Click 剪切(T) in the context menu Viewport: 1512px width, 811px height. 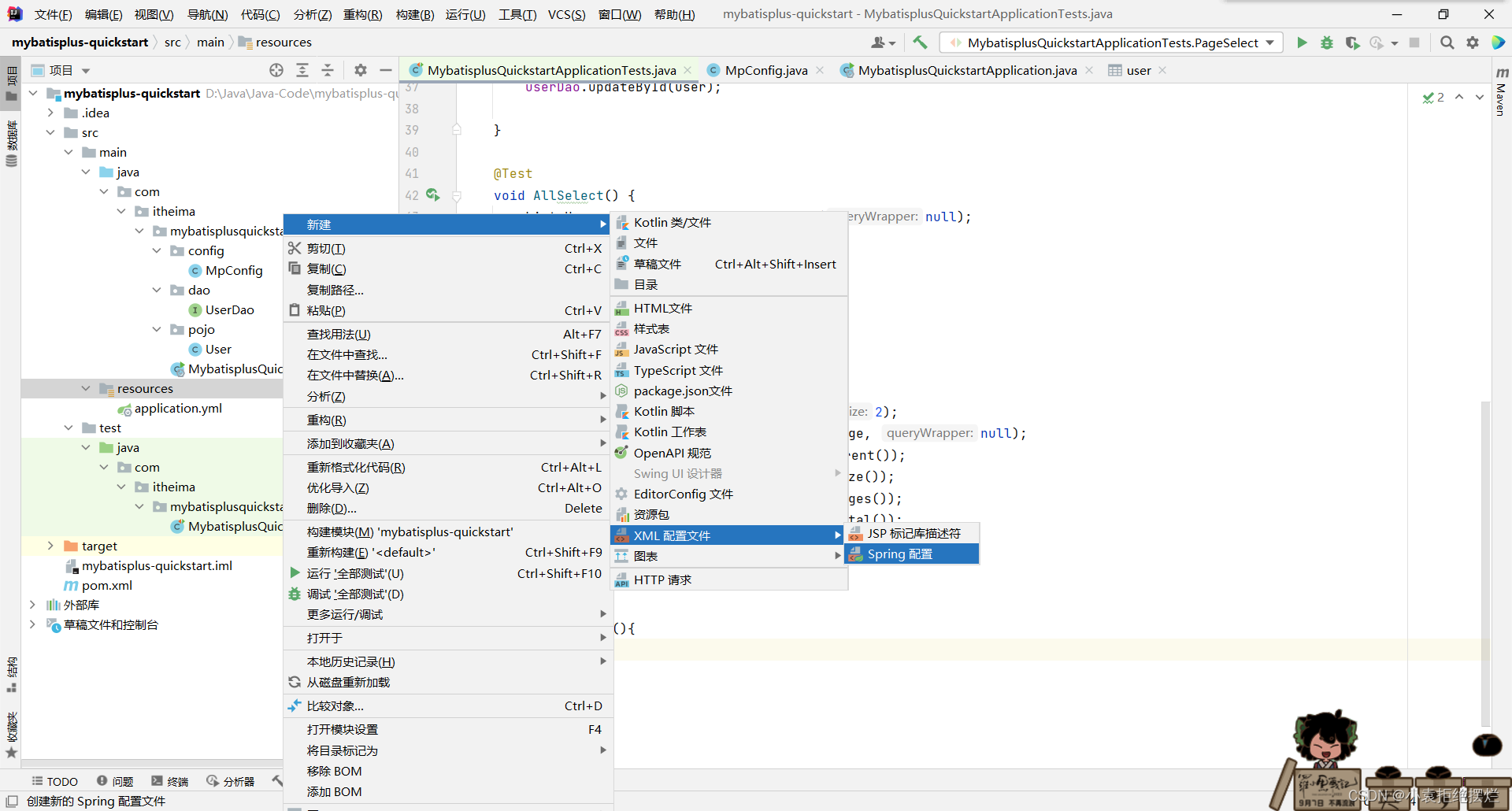(447, 248)
